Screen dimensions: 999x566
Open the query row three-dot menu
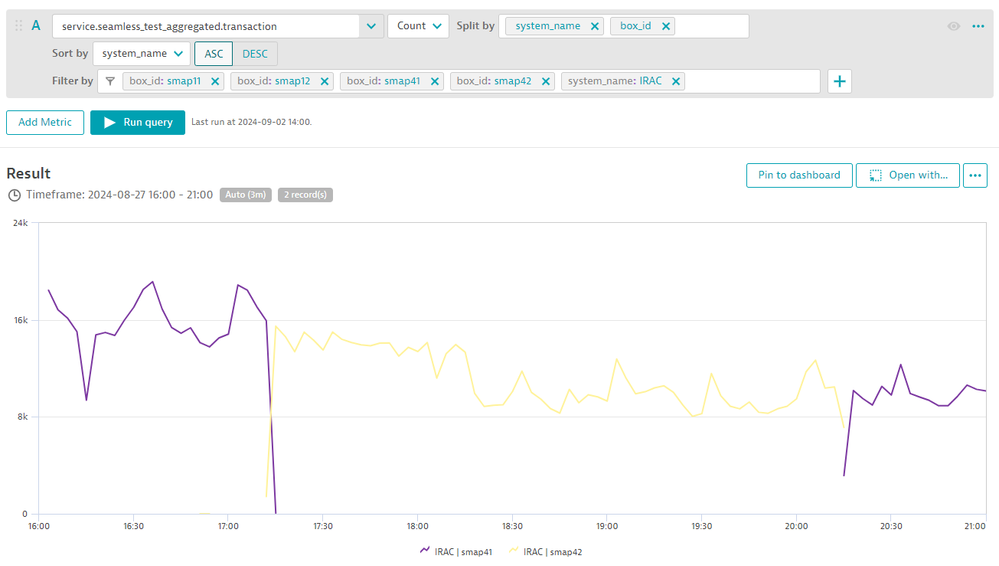(978, 26)
